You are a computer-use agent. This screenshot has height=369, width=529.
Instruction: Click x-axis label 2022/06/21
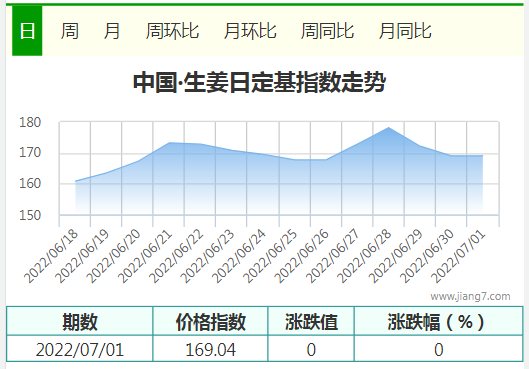point(146,257)
